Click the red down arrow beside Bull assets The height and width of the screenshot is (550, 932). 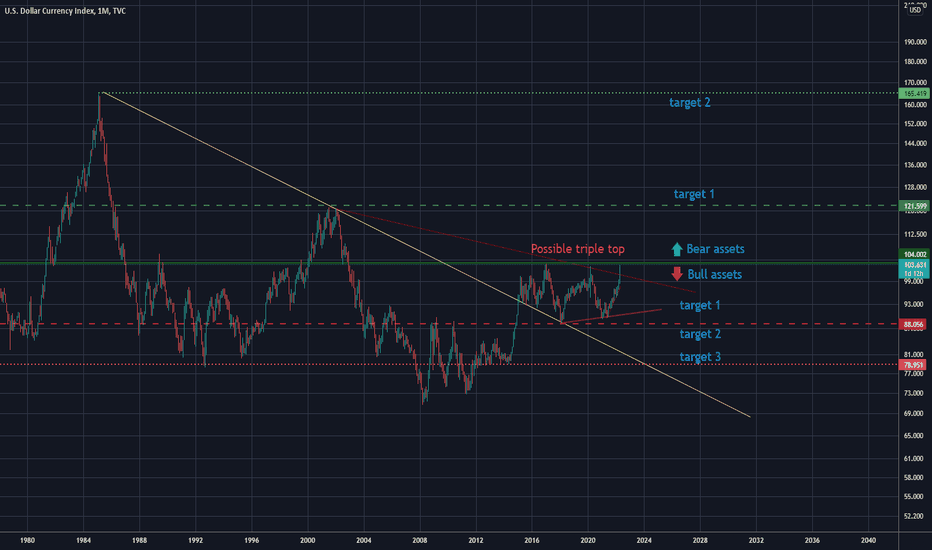[677, 274]
